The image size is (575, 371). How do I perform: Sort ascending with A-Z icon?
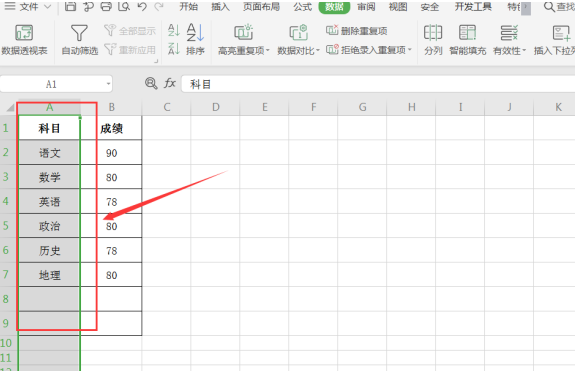(173, 30)
